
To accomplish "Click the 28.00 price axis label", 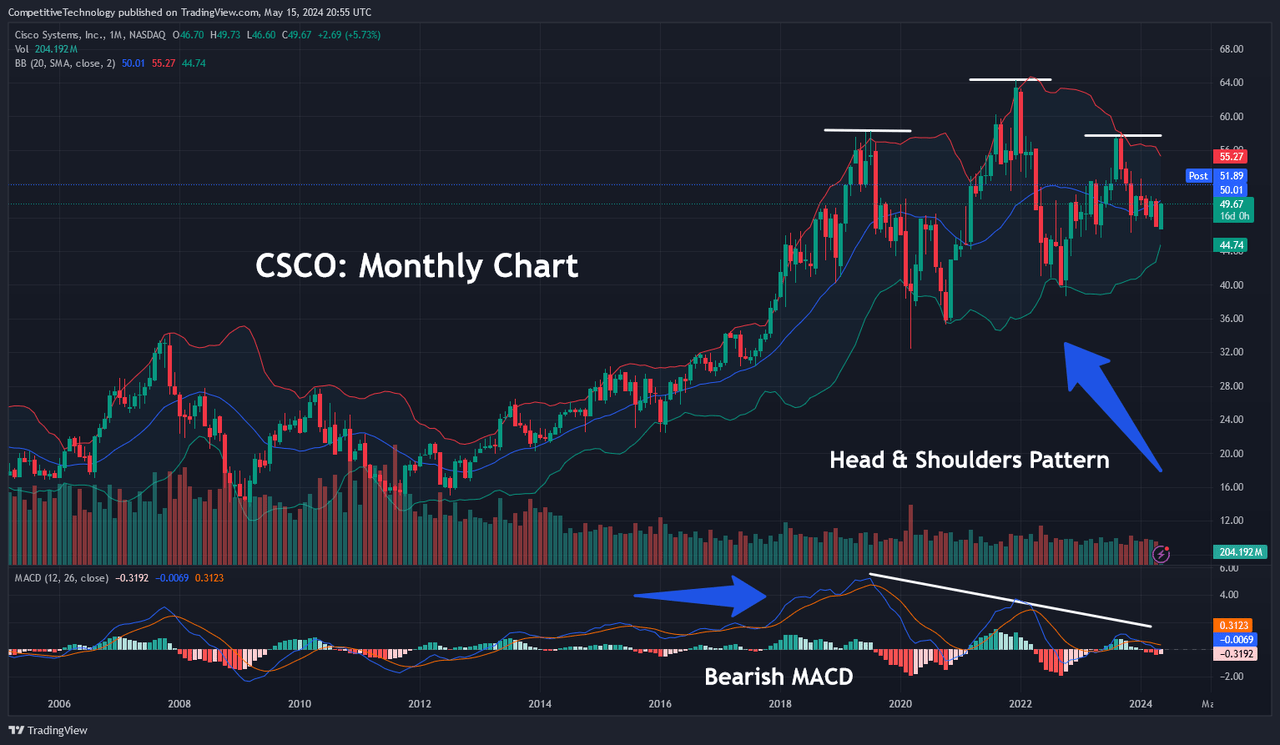I will click(1231, 386).
